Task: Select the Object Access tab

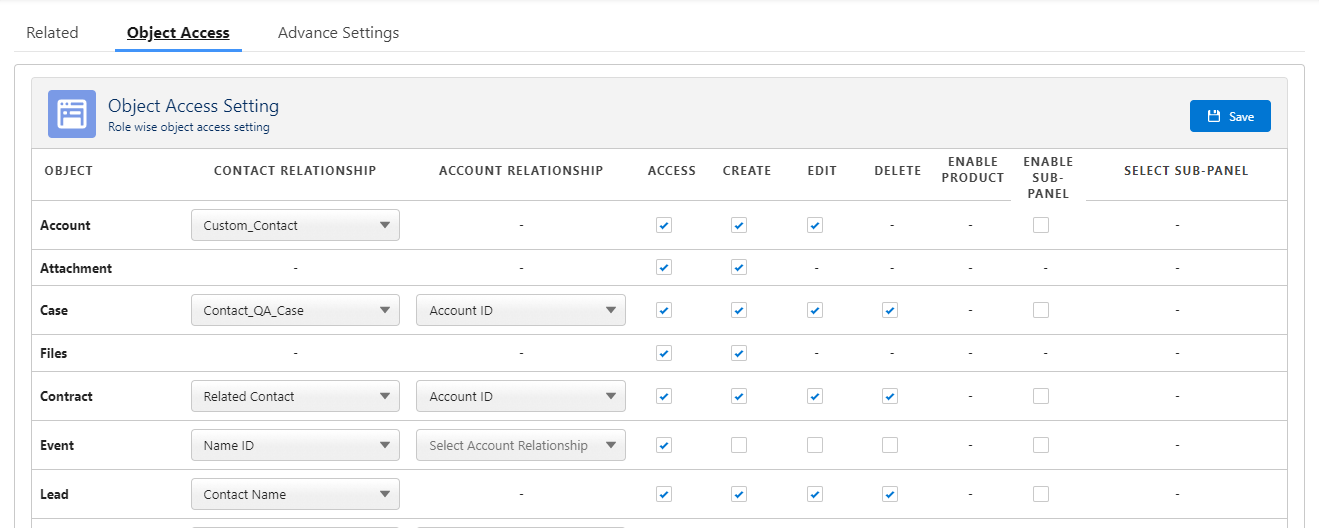Action: pos(178,33)
